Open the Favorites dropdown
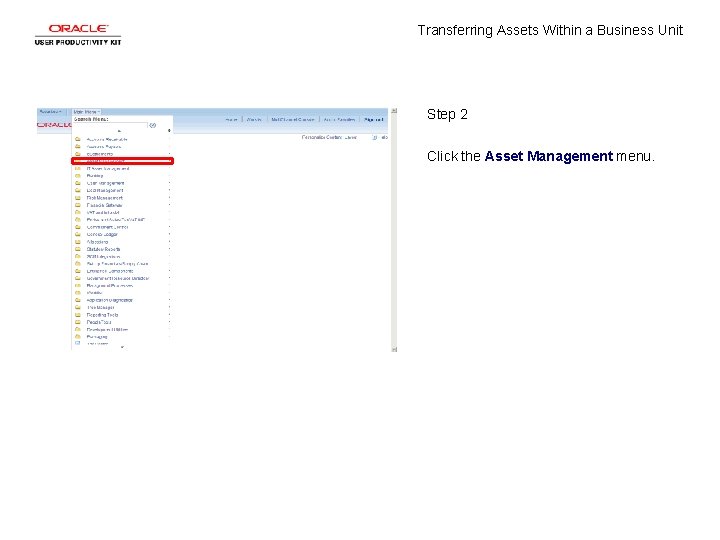 (50, 112)
